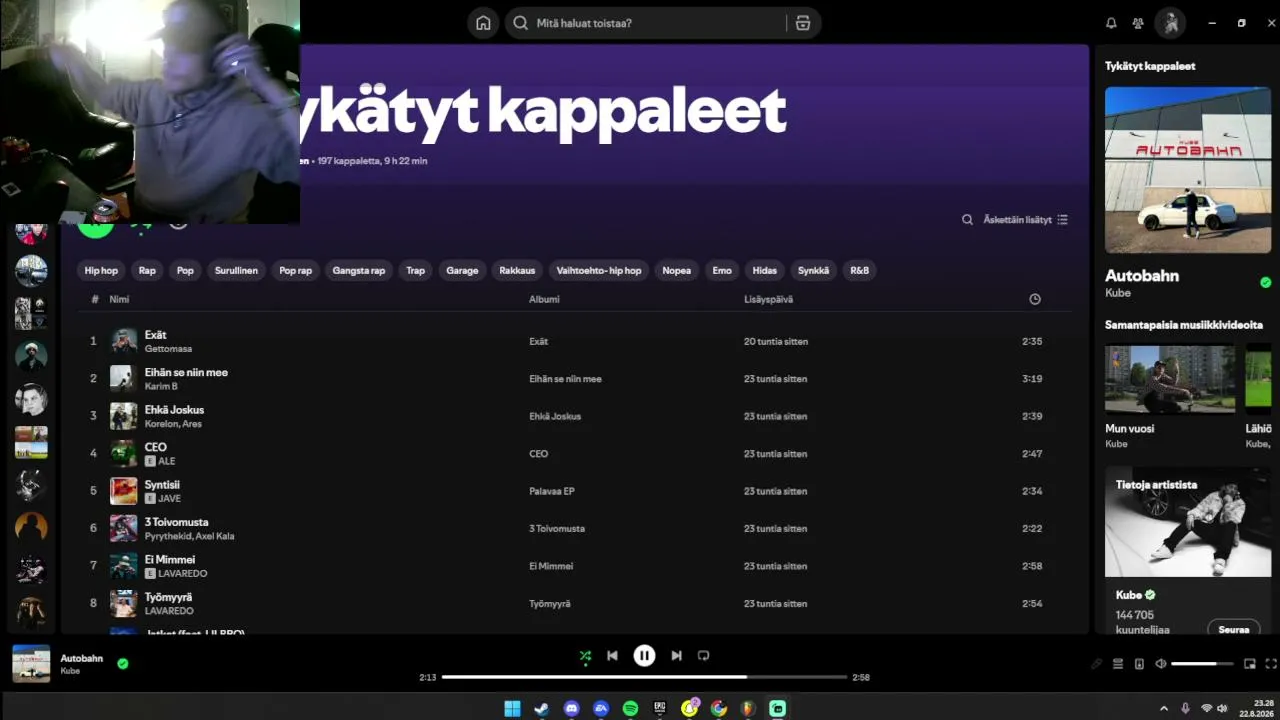The image size is (1280, 720).
Task: Select the Pop filter chip
Action: pos(185,270)
